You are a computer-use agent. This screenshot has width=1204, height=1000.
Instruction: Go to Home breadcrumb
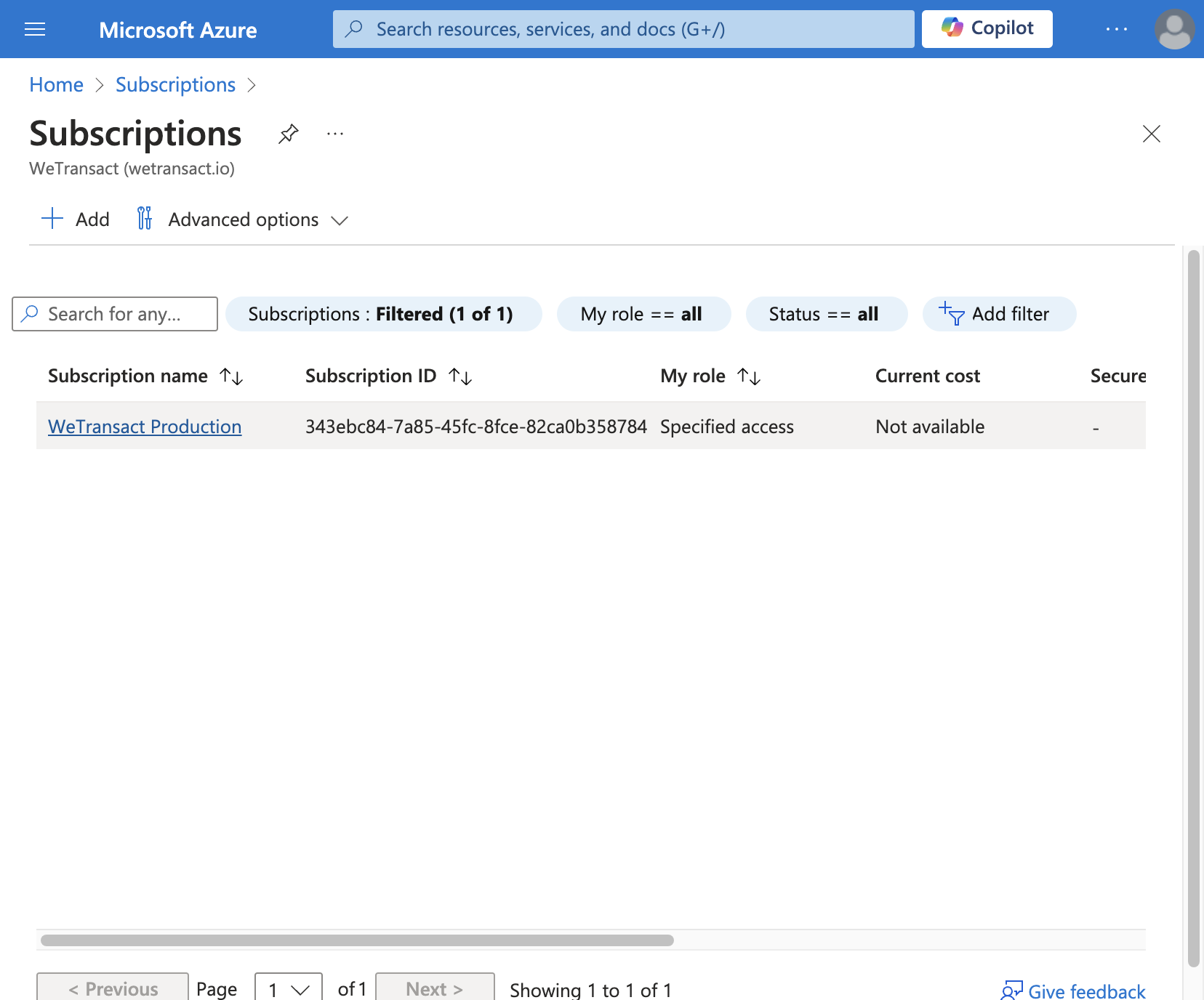pos(56,85)
